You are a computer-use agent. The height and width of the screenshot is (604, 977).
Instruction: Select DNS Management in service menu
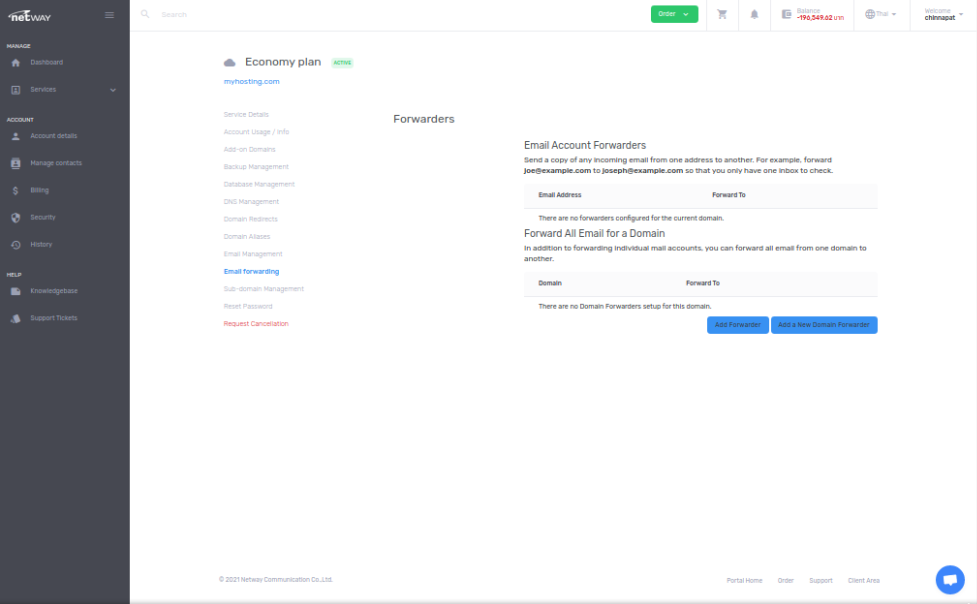coord(251,202)
